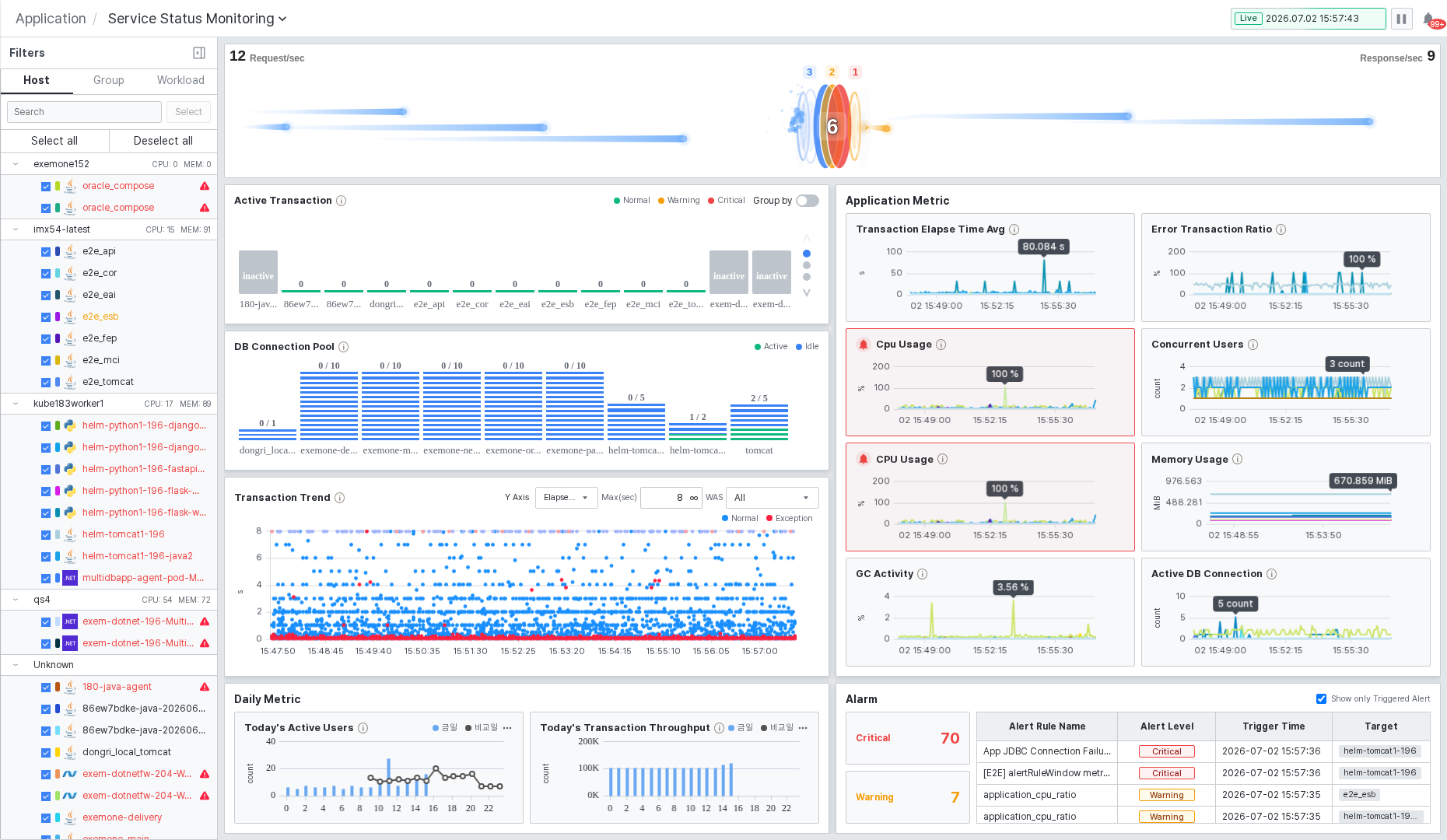The image size is (1447, 840).
Task: Show info for GC Activity
Action: tap(923, 574)
